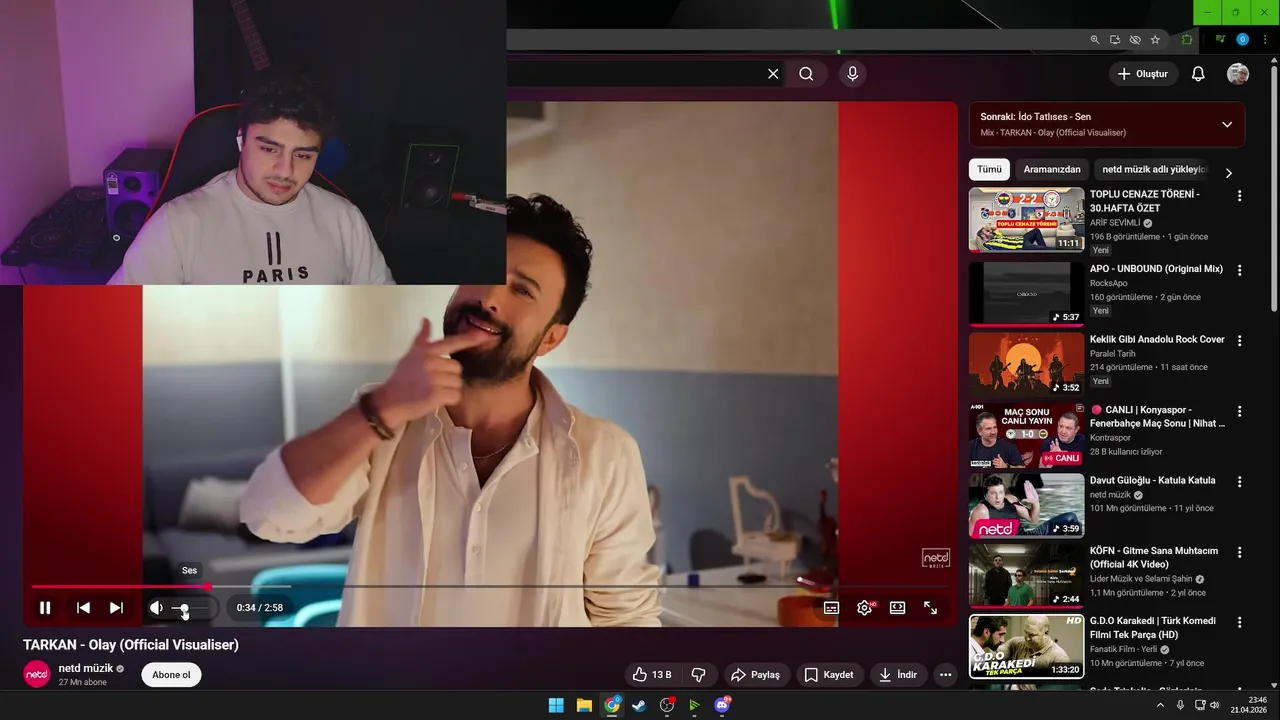The width and height of the screenshot is (1280, 720).
Task: Open the Konyaspor - Fenerbahçe live stream title
Action: [1158, 416]
